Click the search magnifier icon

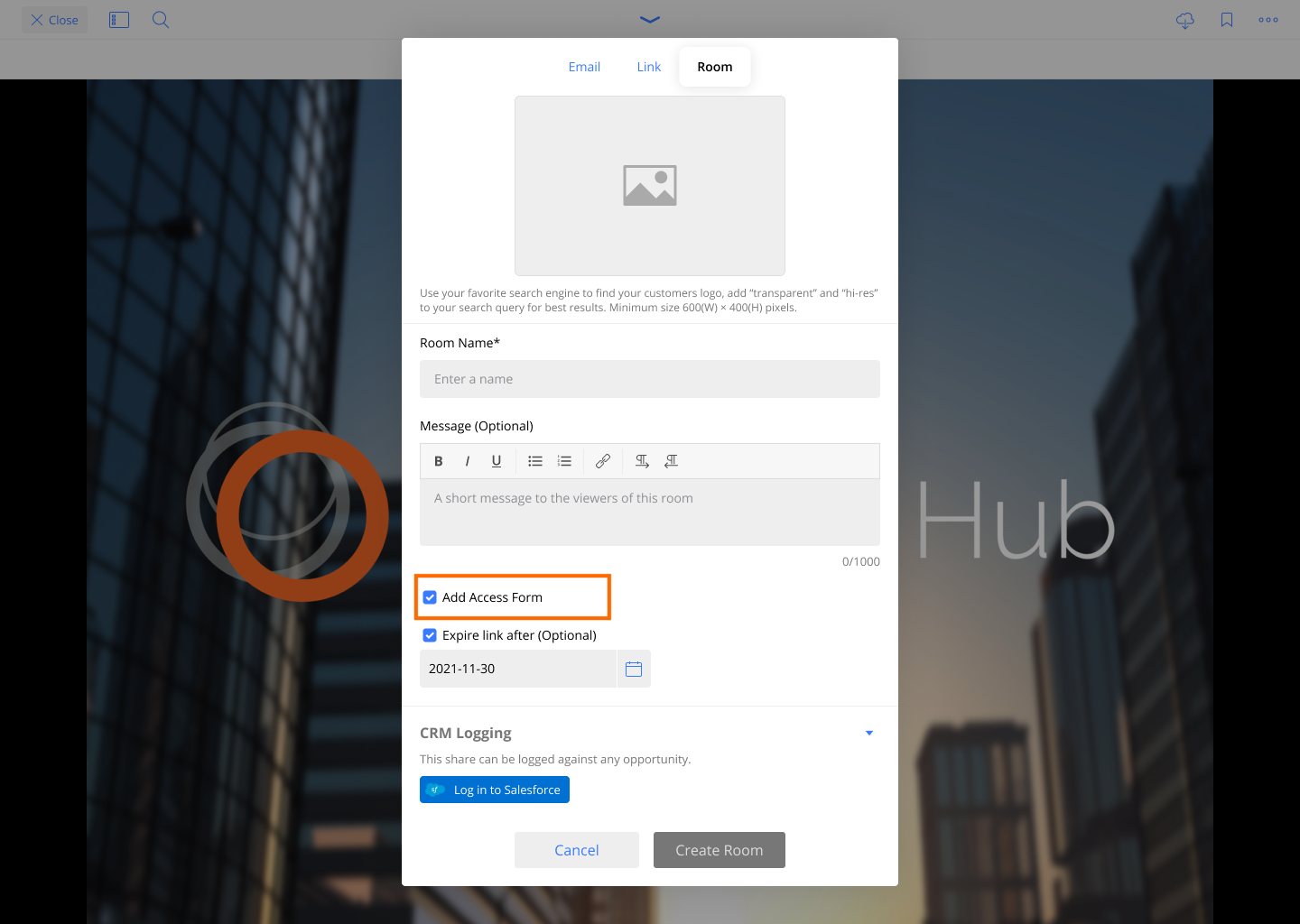[161, 20]
